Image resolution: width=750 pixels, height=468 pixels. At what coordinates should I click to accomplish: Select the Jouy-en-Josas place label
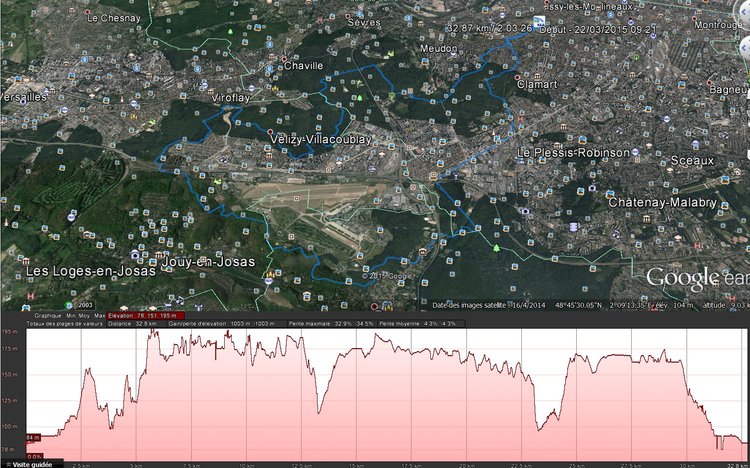[208, 262]
